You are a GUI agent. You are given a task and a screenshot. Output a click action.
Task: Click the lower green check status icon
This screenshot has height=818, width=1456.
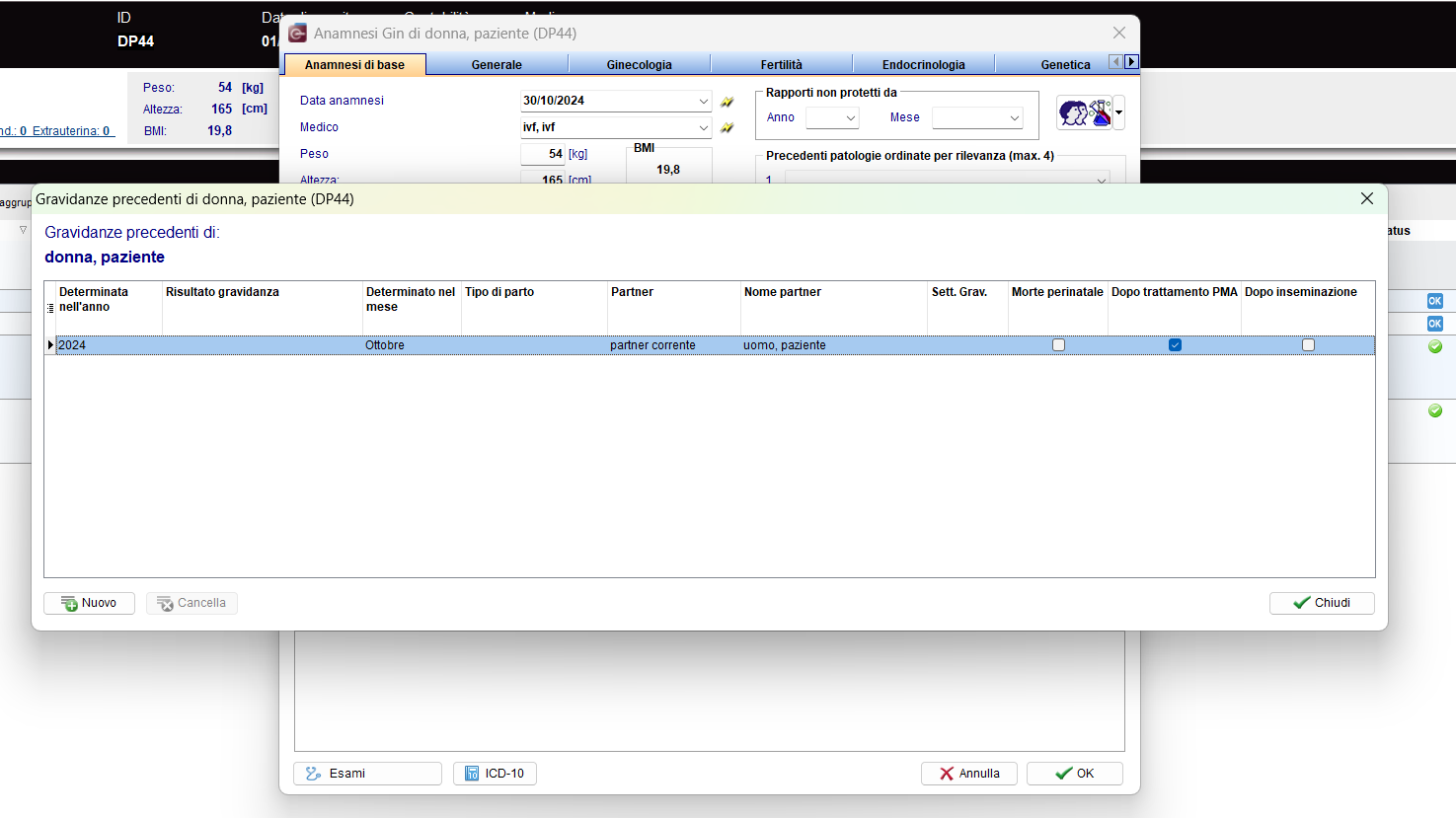tap(1435, 410)
